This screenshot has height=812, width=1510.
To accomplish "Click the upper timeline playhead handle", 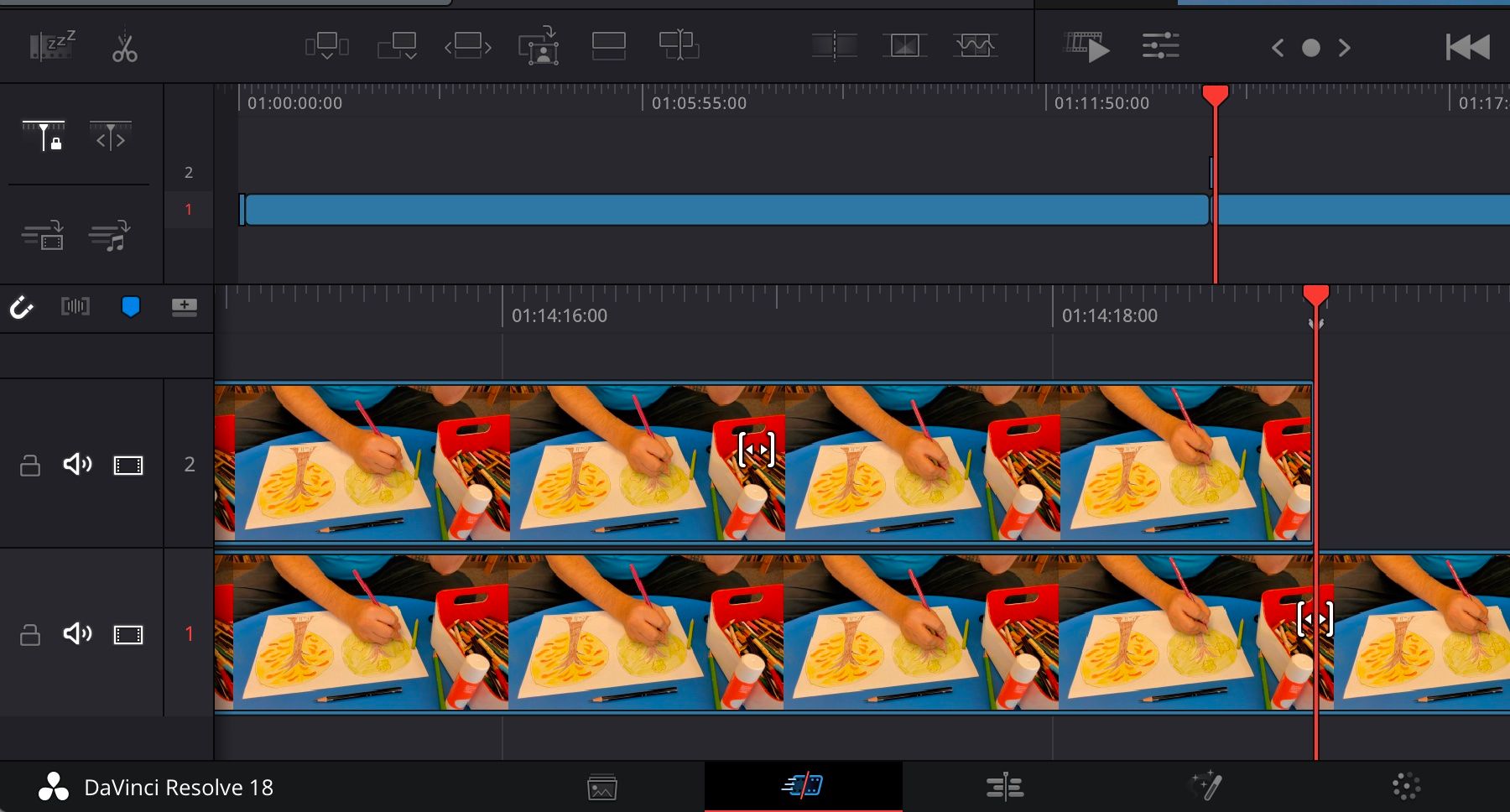I will pos(1215,95).
